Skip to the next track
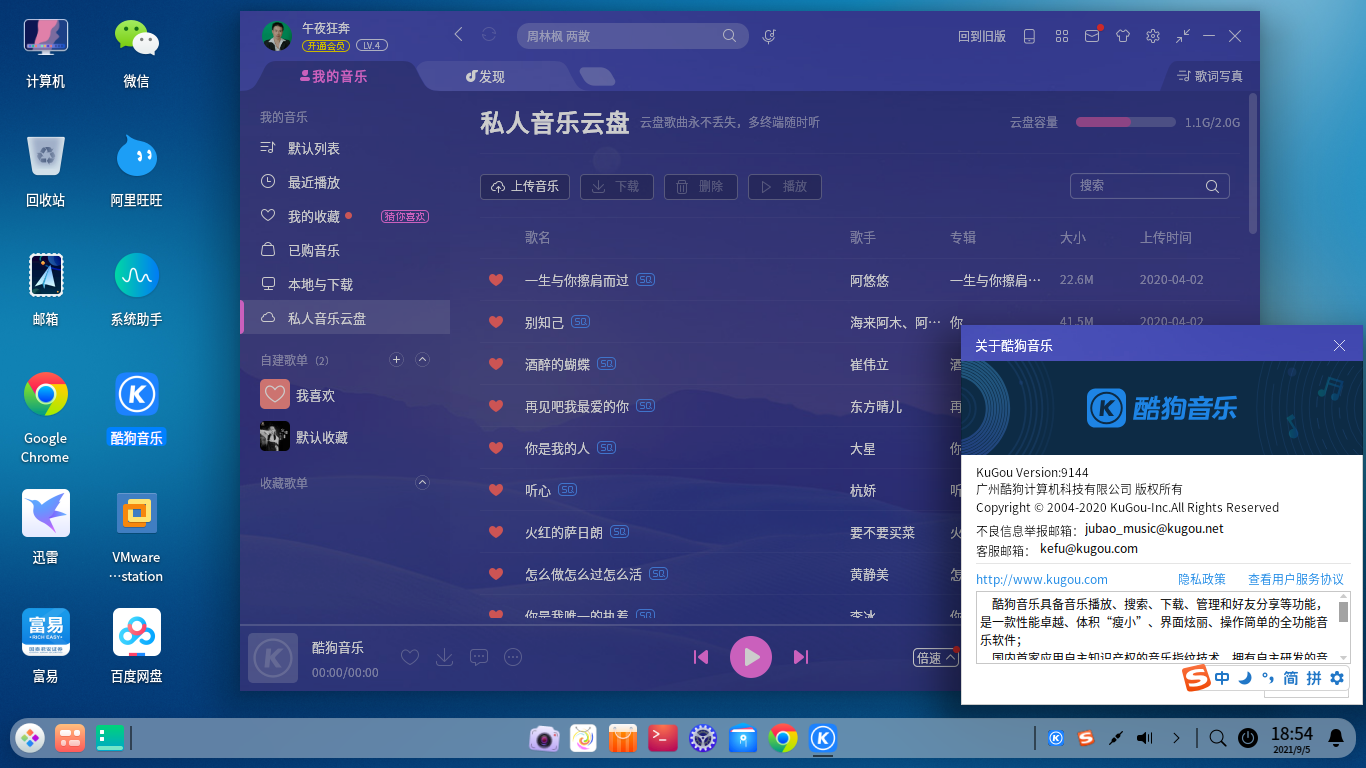The width and height of the screenshot is (1366, 768). pos(801,657)
